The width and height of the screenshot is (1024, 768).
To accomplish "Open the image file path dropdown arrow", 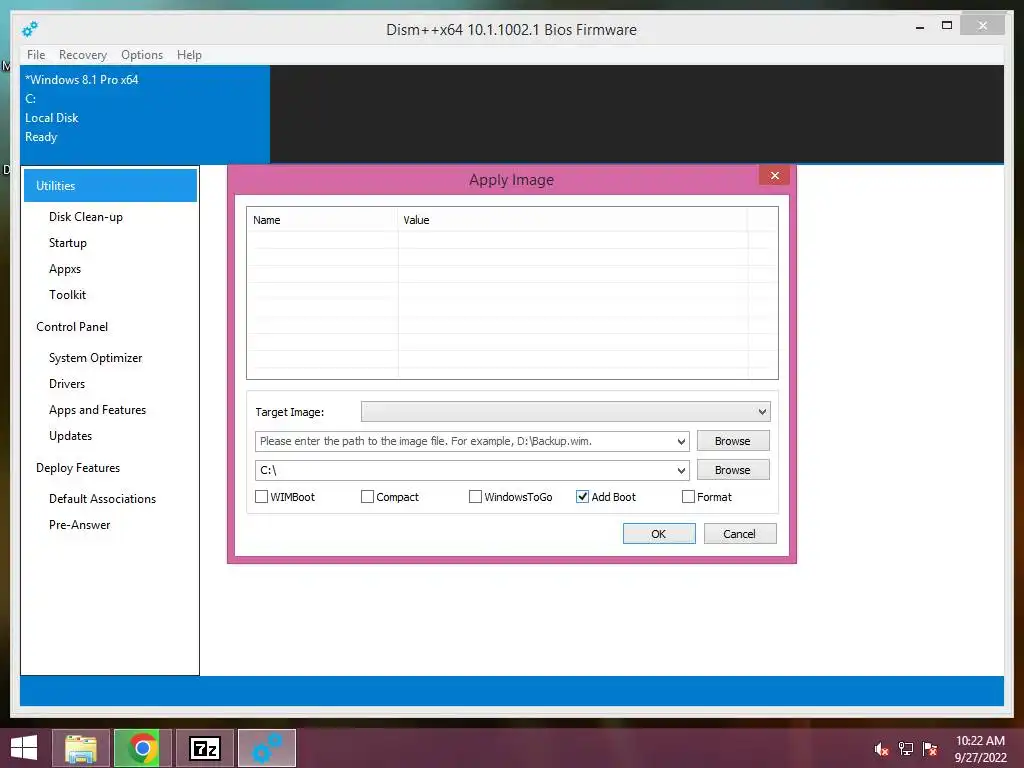I will click(681, 441).
